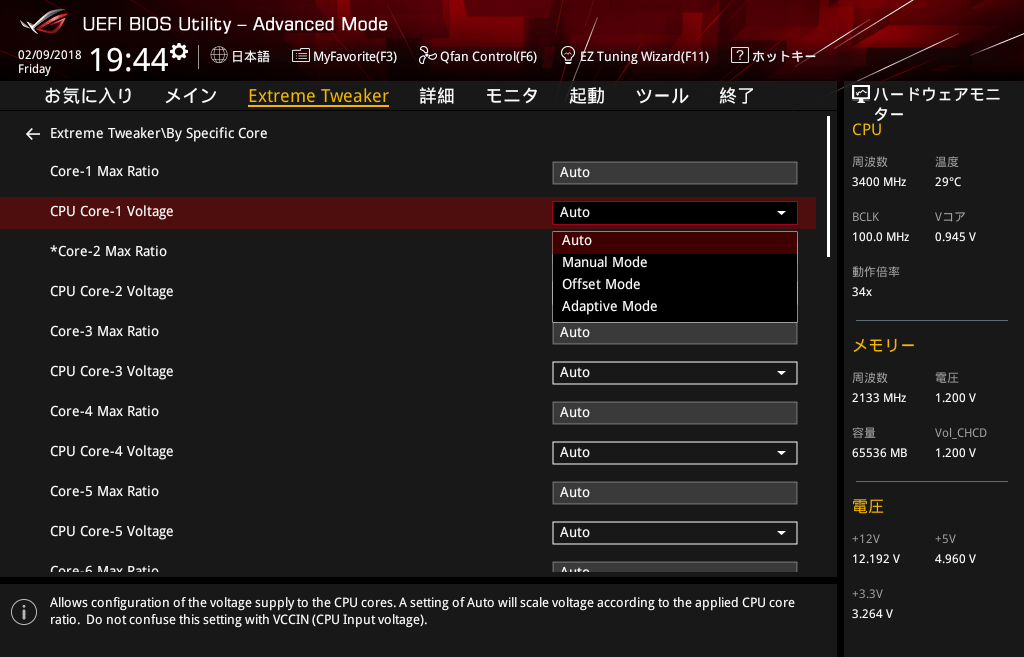Collapse the CPU Core-1 Voltage dropdown
This screenshot has width=1024, height=657.
click(675, 212)
